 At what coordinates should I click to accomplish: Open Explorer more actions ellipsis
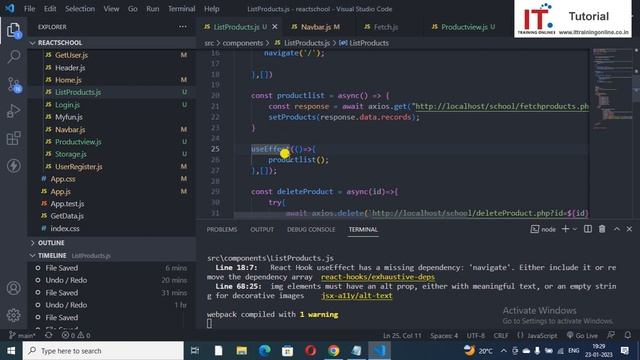[182, 27]
